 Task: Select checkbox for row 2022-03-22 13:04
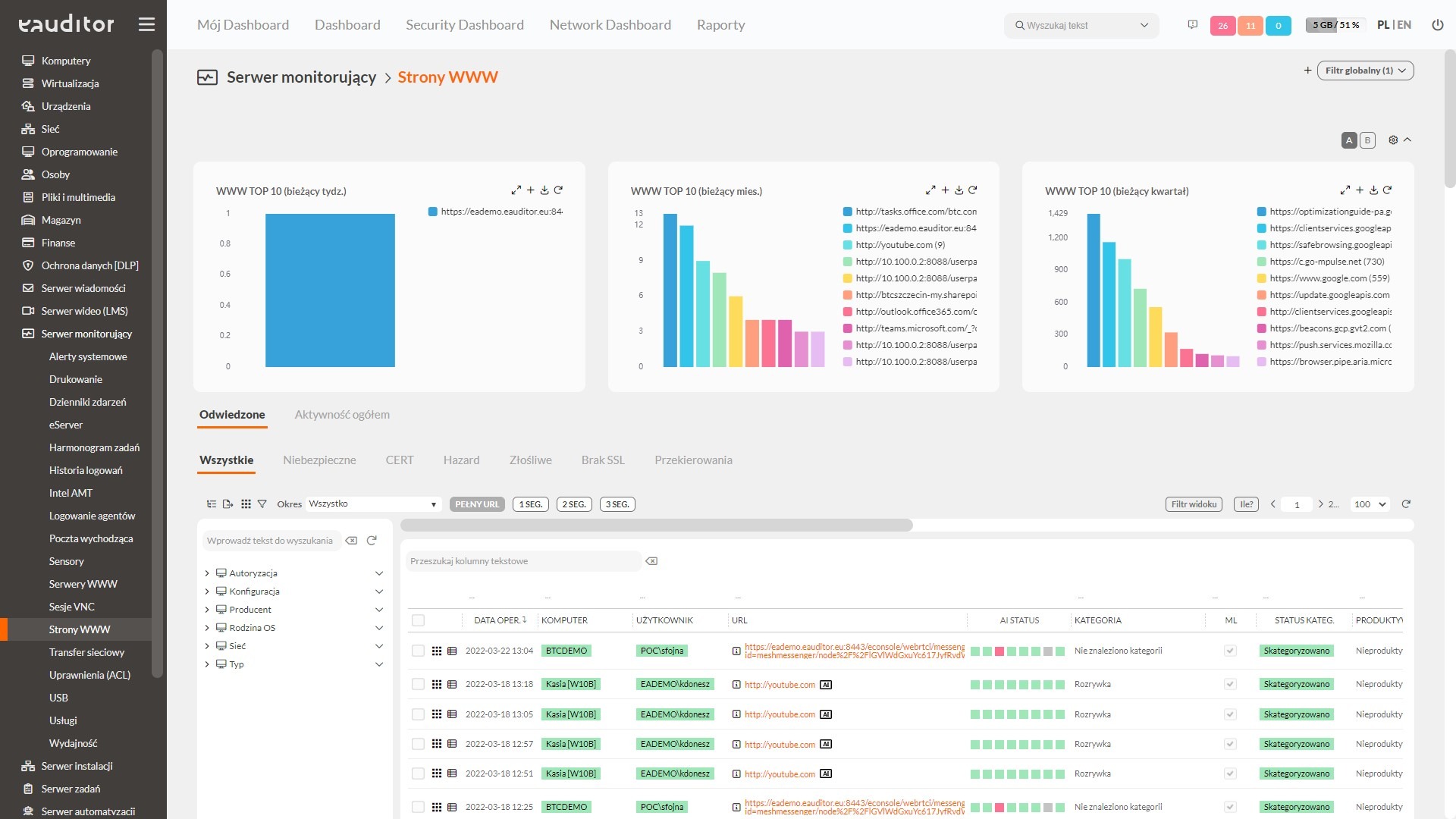418,651
